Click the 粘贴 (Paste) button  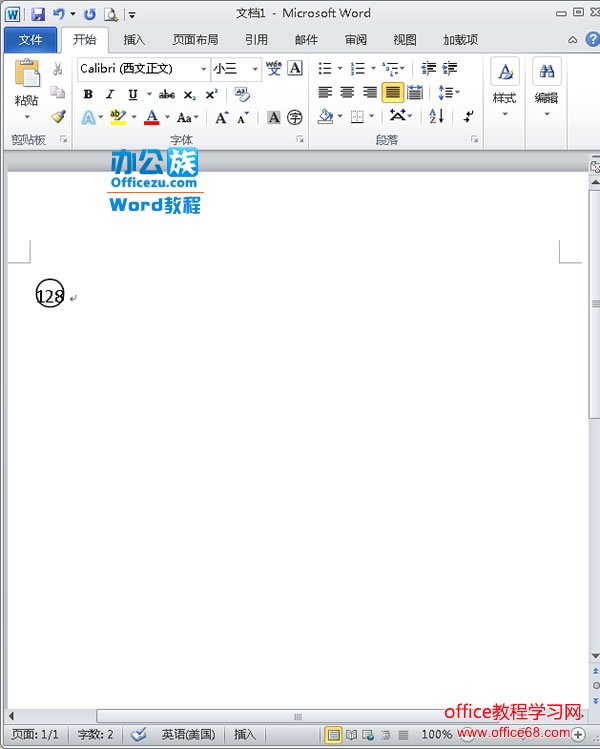click(x=27, y=85)
